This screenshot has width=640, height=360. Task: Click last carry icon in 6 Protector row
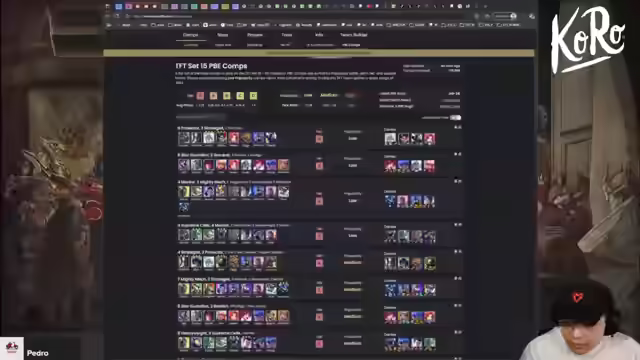tap(429, 139)
